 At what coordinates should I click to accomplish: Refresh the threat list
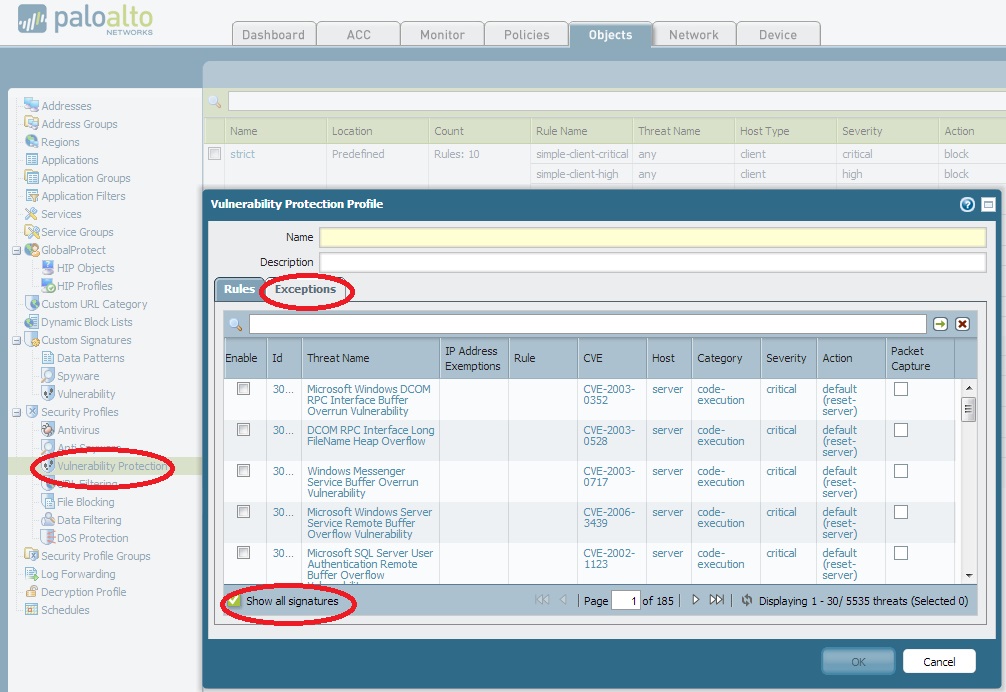pyautogui.click(x=746, y=600)
